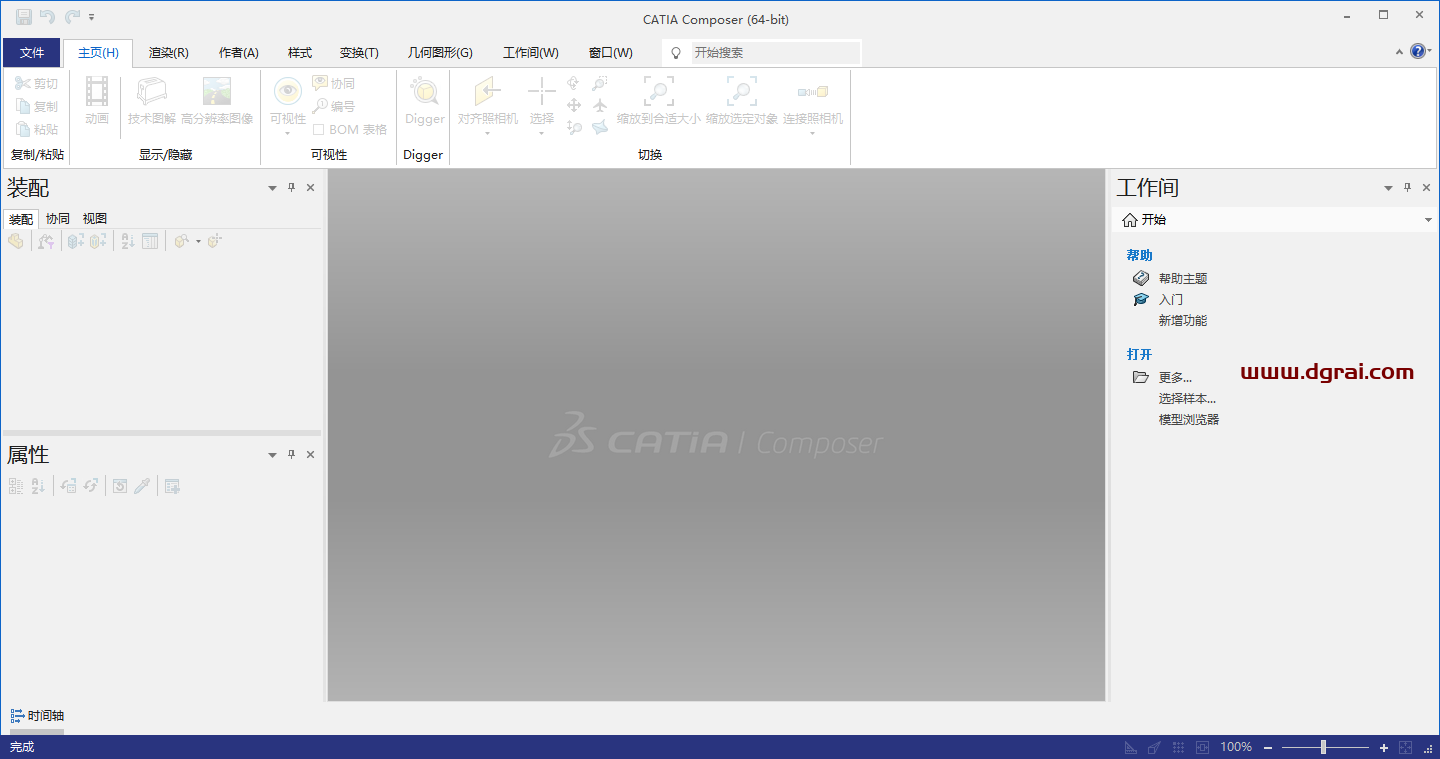This screenshot has height=759, width=1440.
Task: Open the 视图 tab in Assembly panel
Action: pos(95,218)
